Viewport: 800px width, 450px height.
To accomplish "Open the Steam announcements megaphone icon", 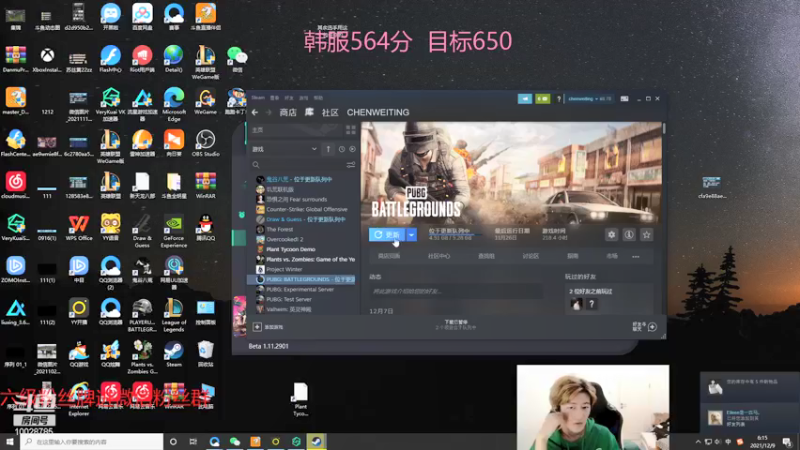I will (x=524, y=98).
